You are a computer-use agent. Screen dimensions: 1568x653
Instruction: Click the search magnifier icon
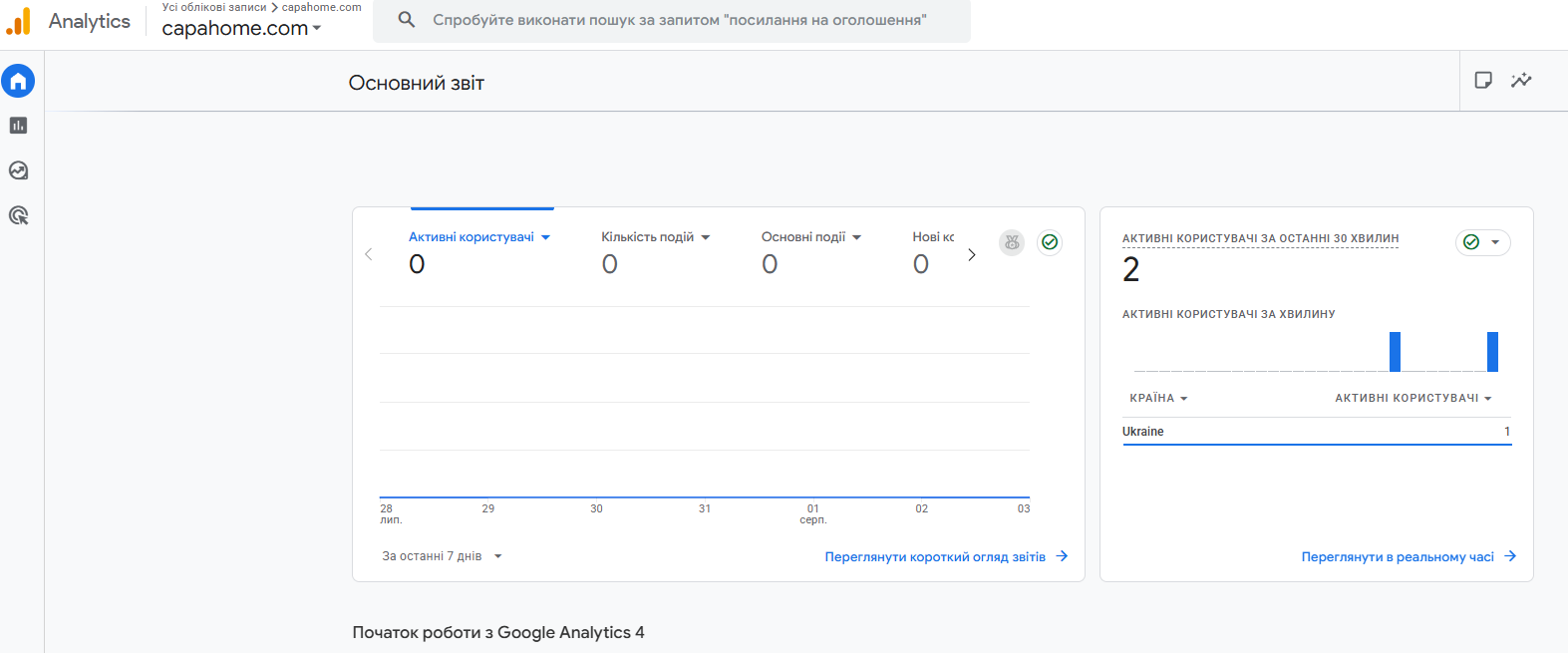point(407,19)
